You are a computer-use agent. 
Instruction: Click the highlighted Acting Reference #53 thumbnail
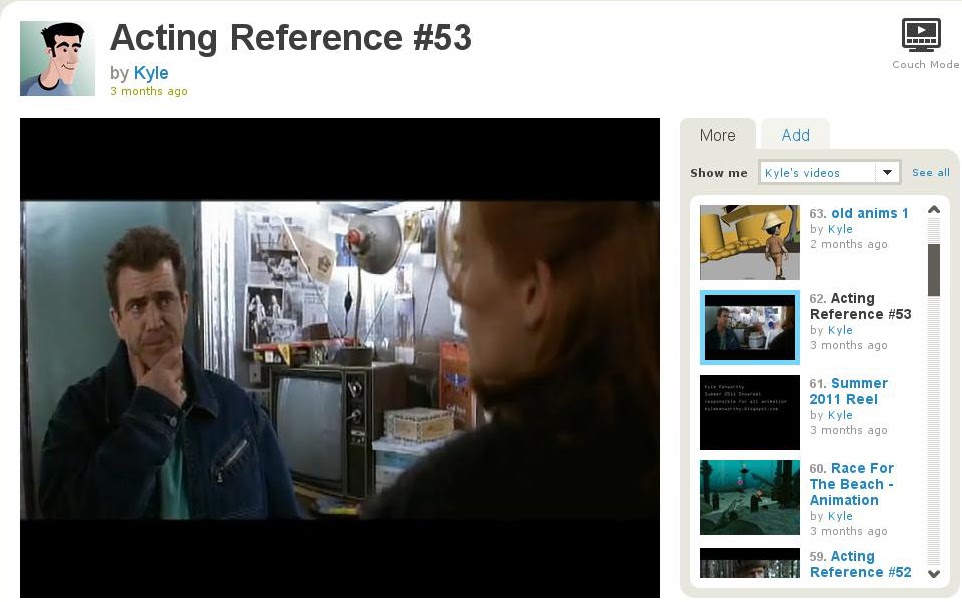click(750, 327)
